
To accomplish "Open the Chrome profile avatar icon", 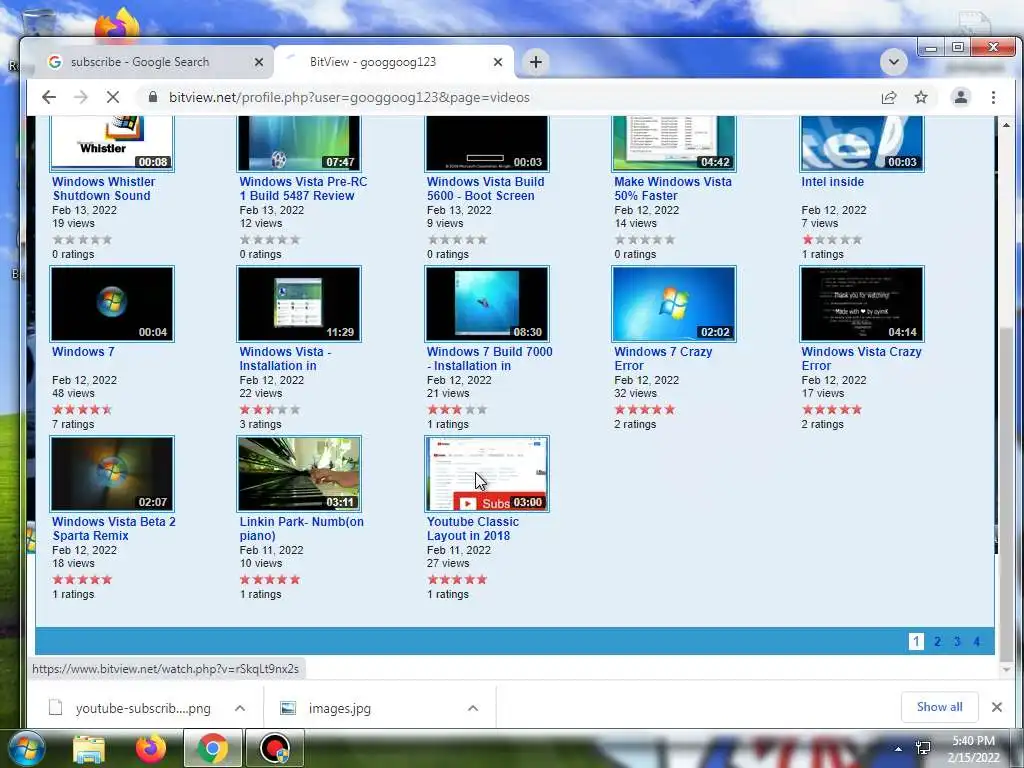I will click(x=961, y=97).
